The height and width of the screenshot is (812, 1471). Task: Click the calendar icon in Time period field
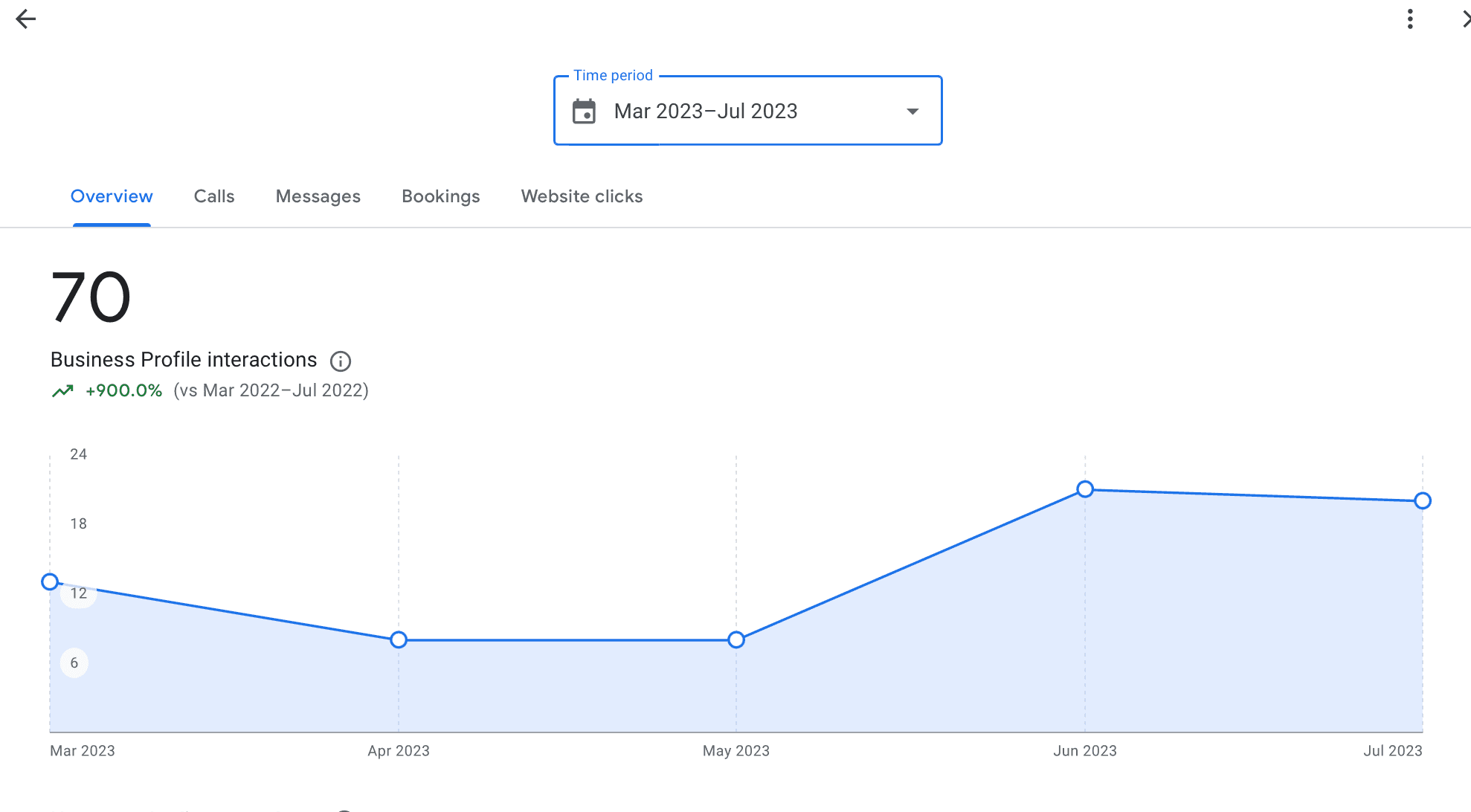click(584, 112)
